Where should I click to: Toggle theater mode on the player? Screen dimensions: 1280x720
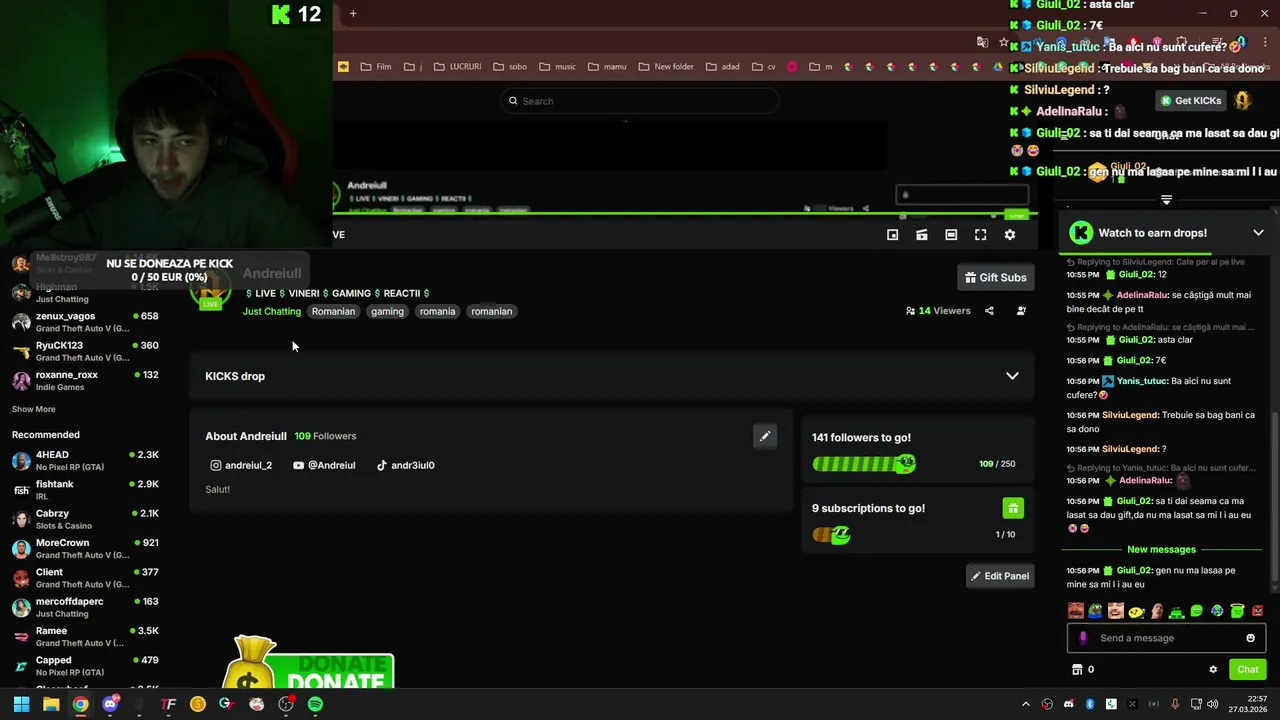click(x=951, y=235)
